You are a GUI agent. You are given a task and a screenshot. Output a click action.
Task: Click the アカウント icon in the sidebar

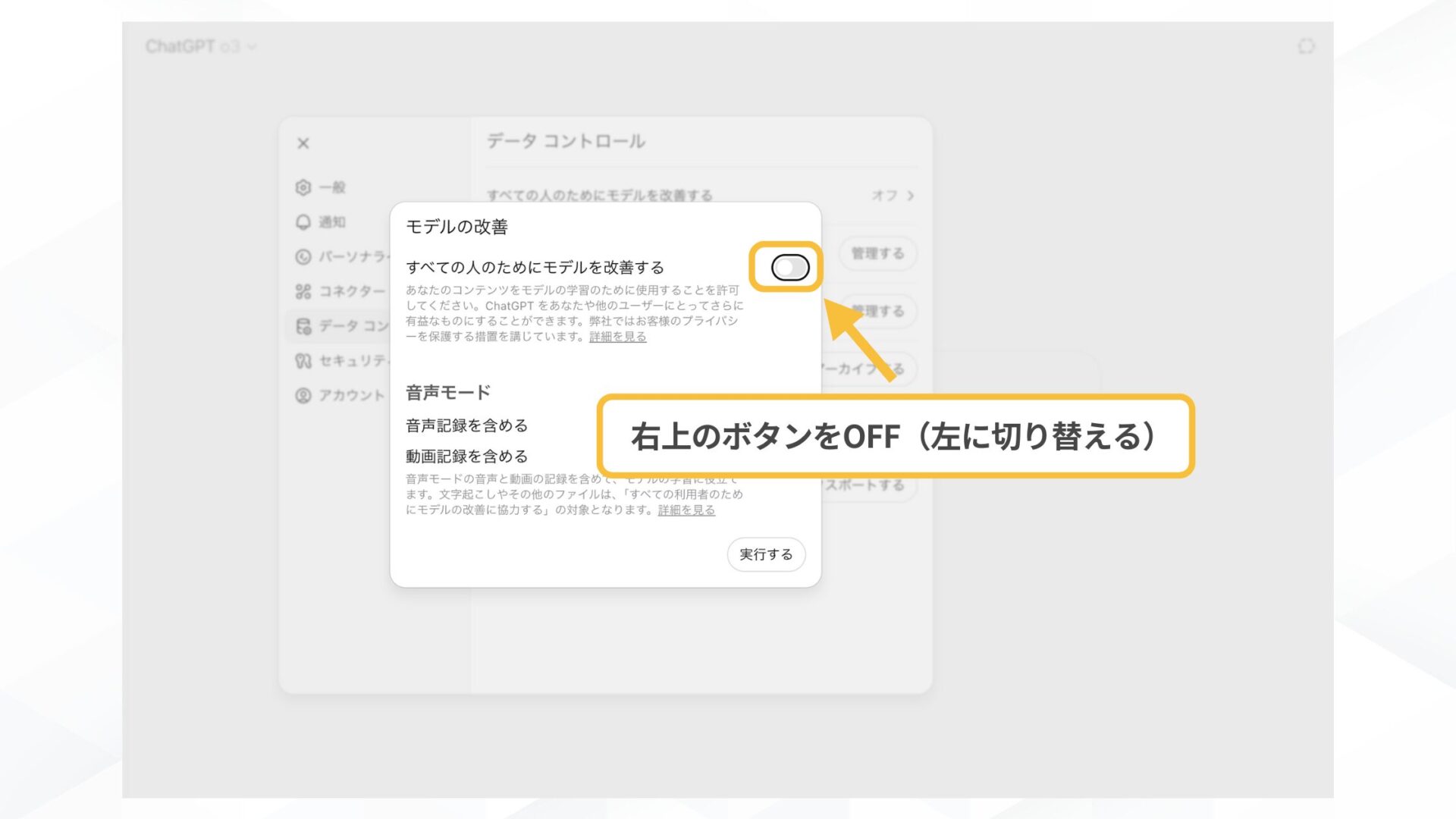coord(303,395)
